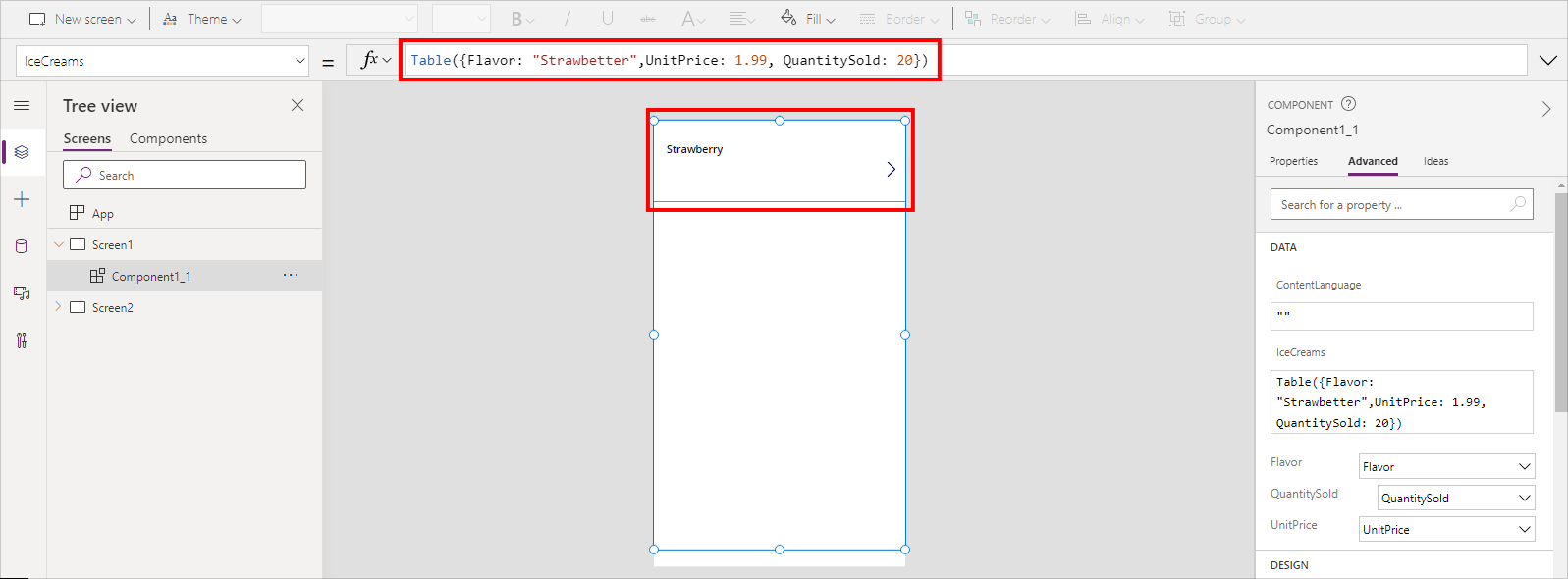1568x579 pixels.
Task: Open the IceCreams property selector dropdown
Action: [162, 61]
